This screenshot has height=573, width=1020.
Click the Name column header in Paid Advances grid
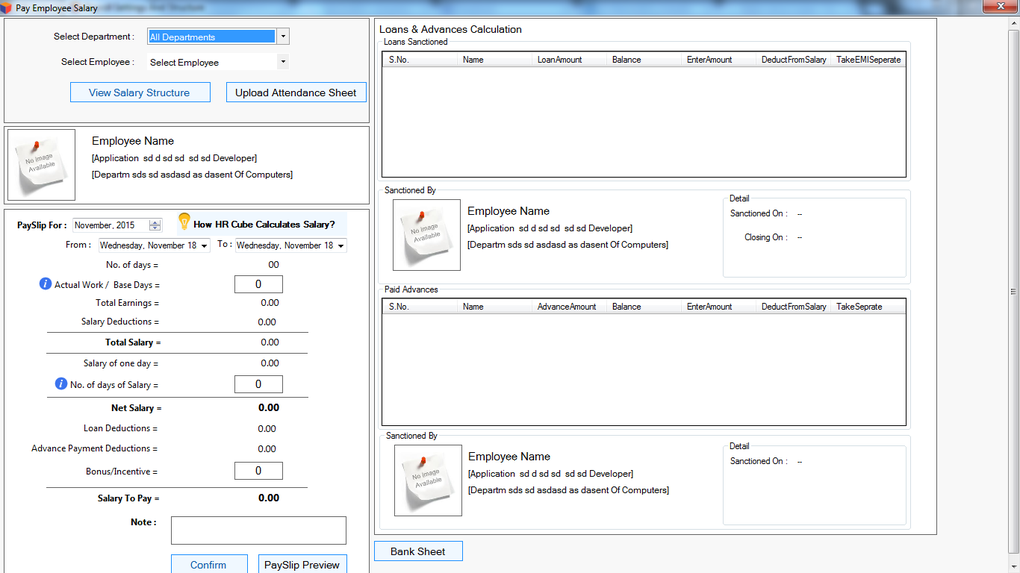(x=494, y=306)
